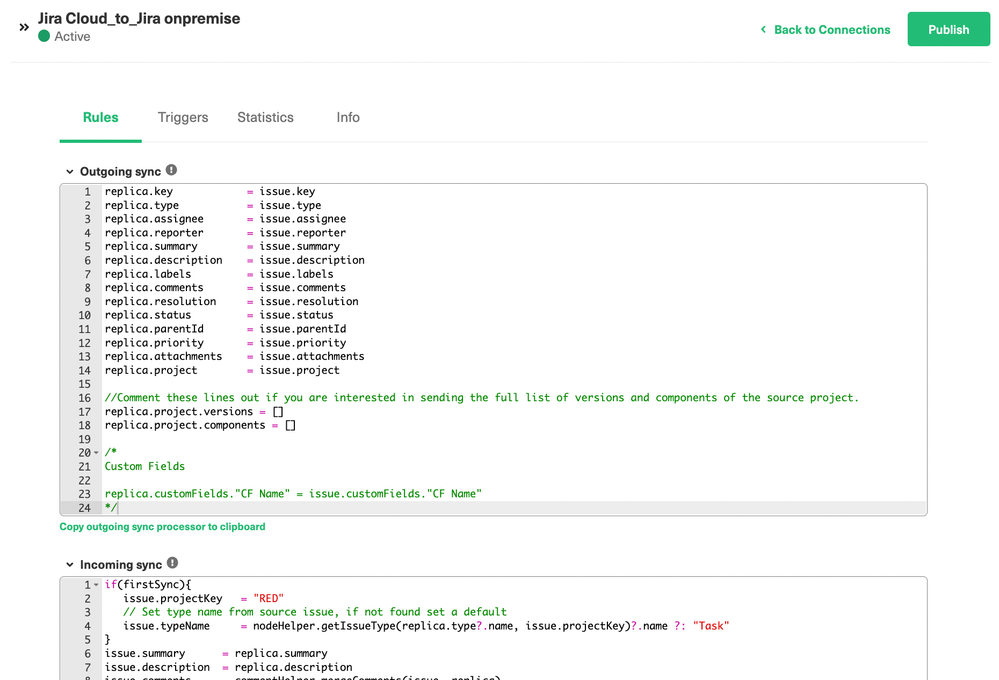
Task: Collapse the Outgoing sync section
Action: 69,171
